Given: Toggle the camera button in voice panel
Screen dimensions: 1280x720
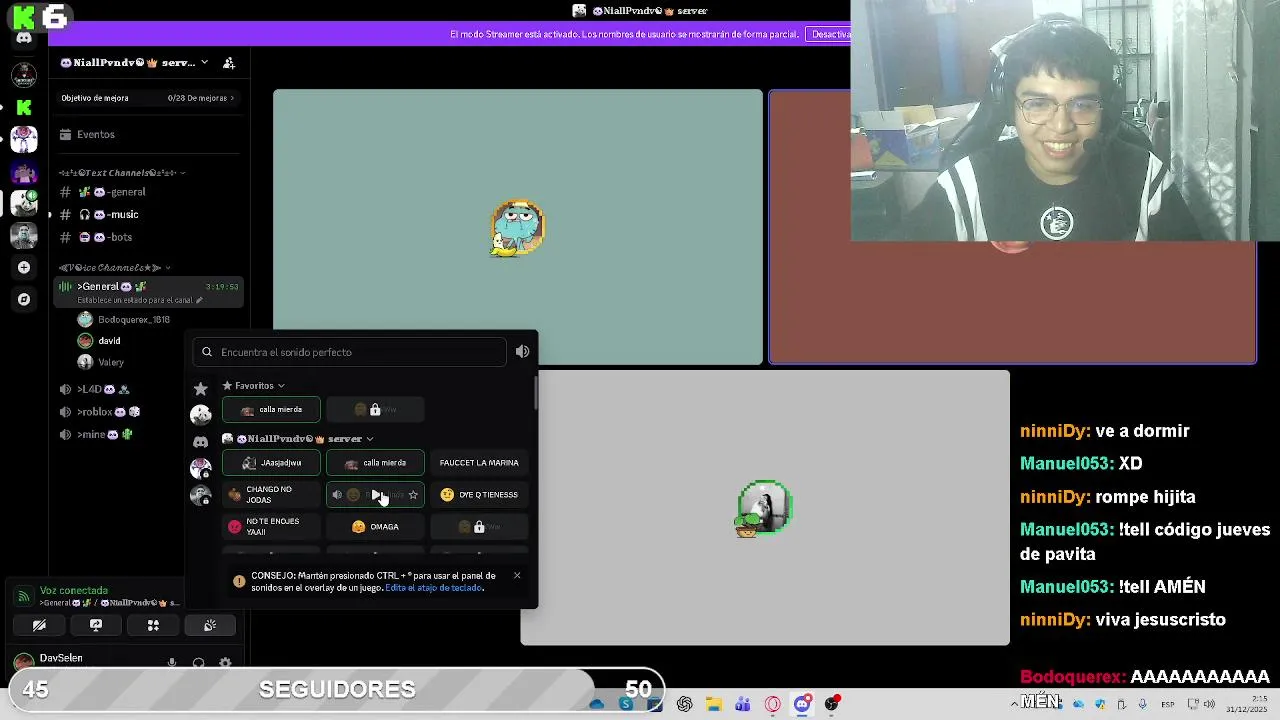Looking at the screenshot, I should click(x=39, y=625).
